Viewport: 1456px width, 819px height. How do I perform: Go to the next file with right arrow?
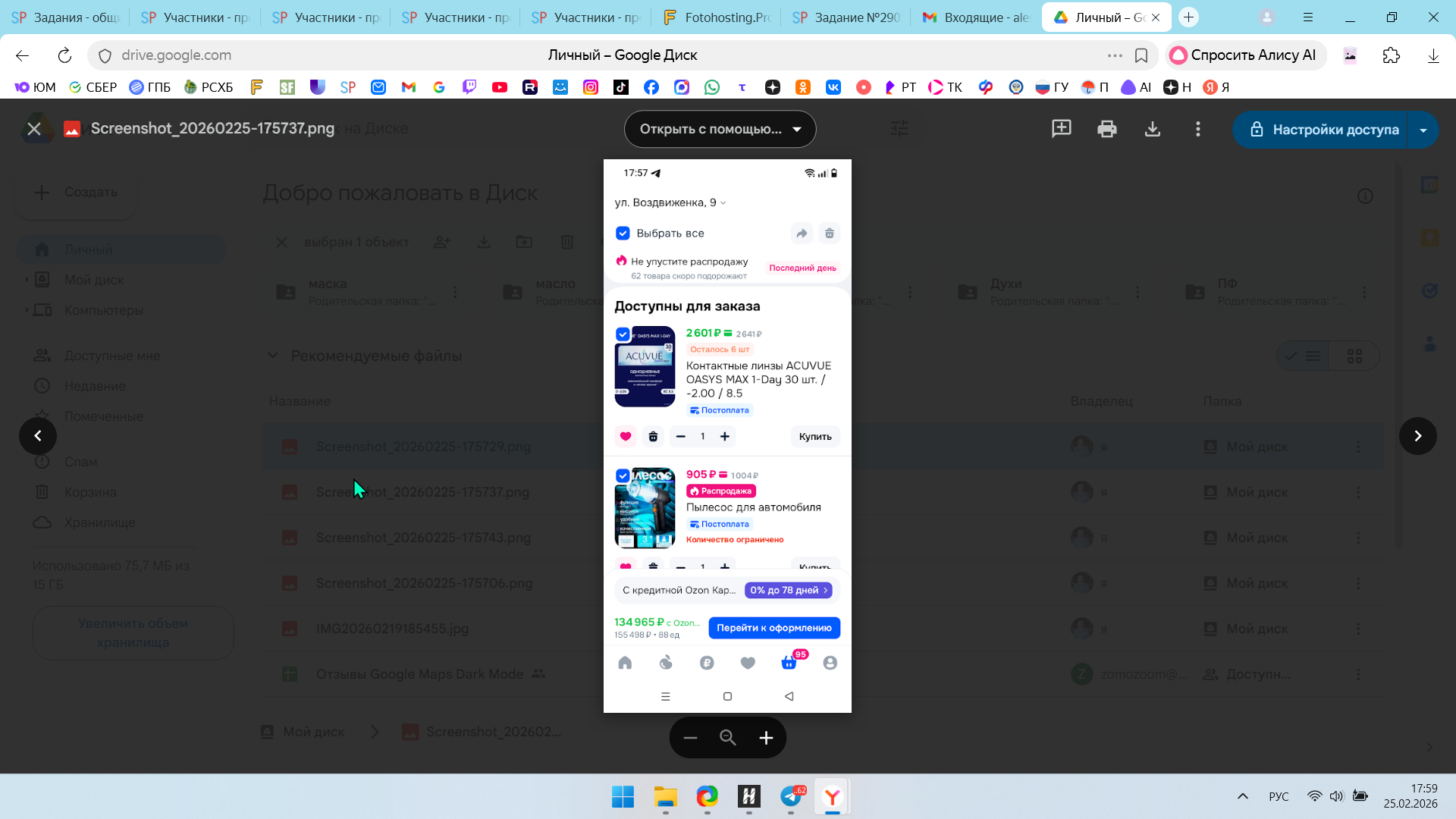[1417, 436]
